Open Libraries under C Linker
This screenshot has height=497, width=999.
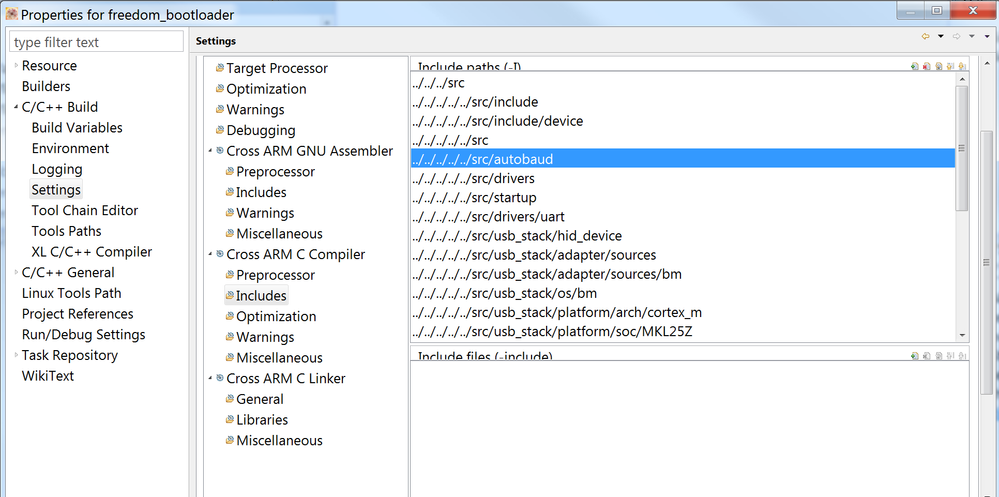pyautogui.click(x=262, y=420)
